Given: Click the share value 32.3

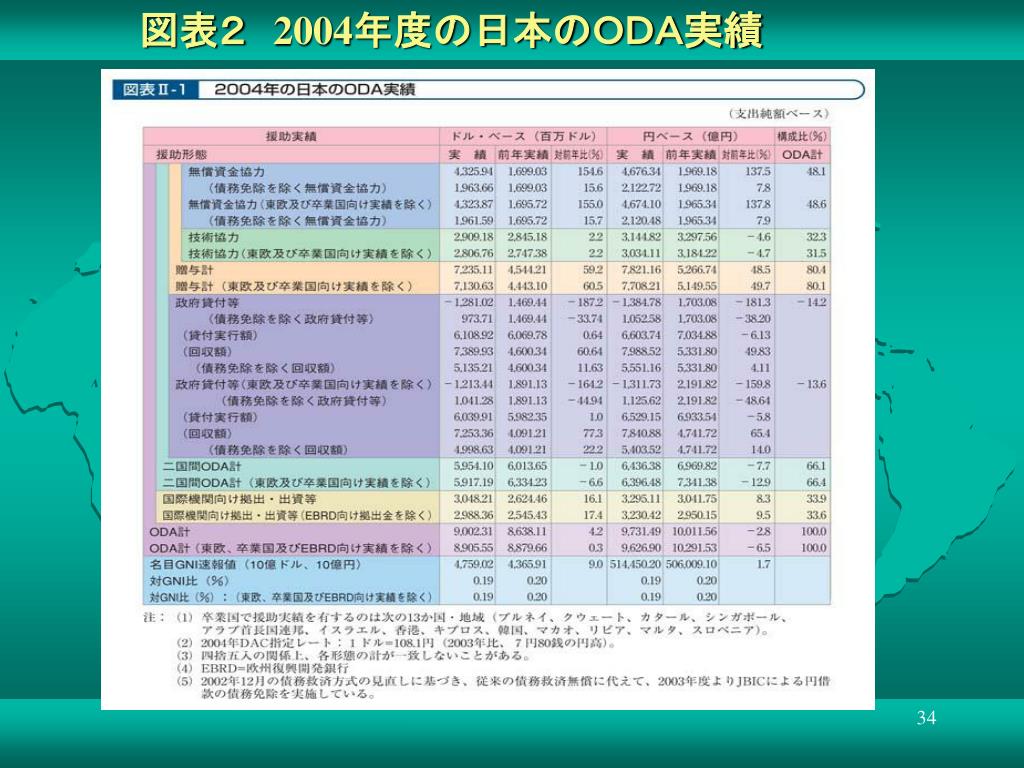Looking at the screenshot, I should click(x=816, y=237).
